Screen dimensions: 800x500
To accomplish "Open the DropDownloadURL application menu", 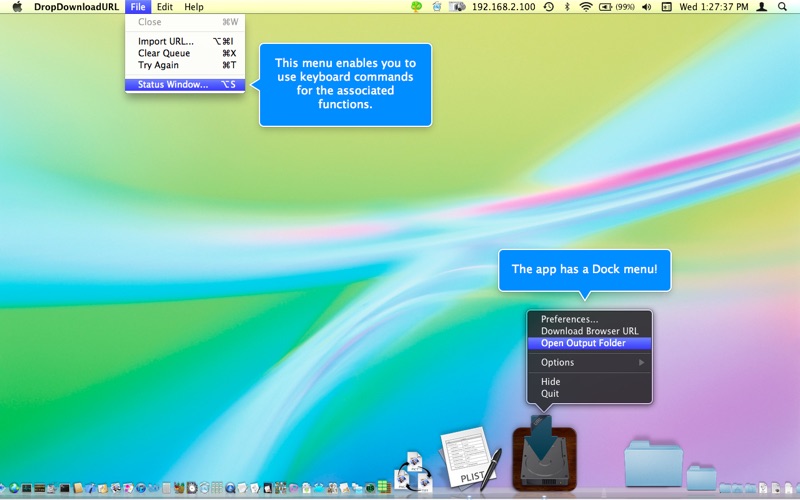I will [76, 7].
